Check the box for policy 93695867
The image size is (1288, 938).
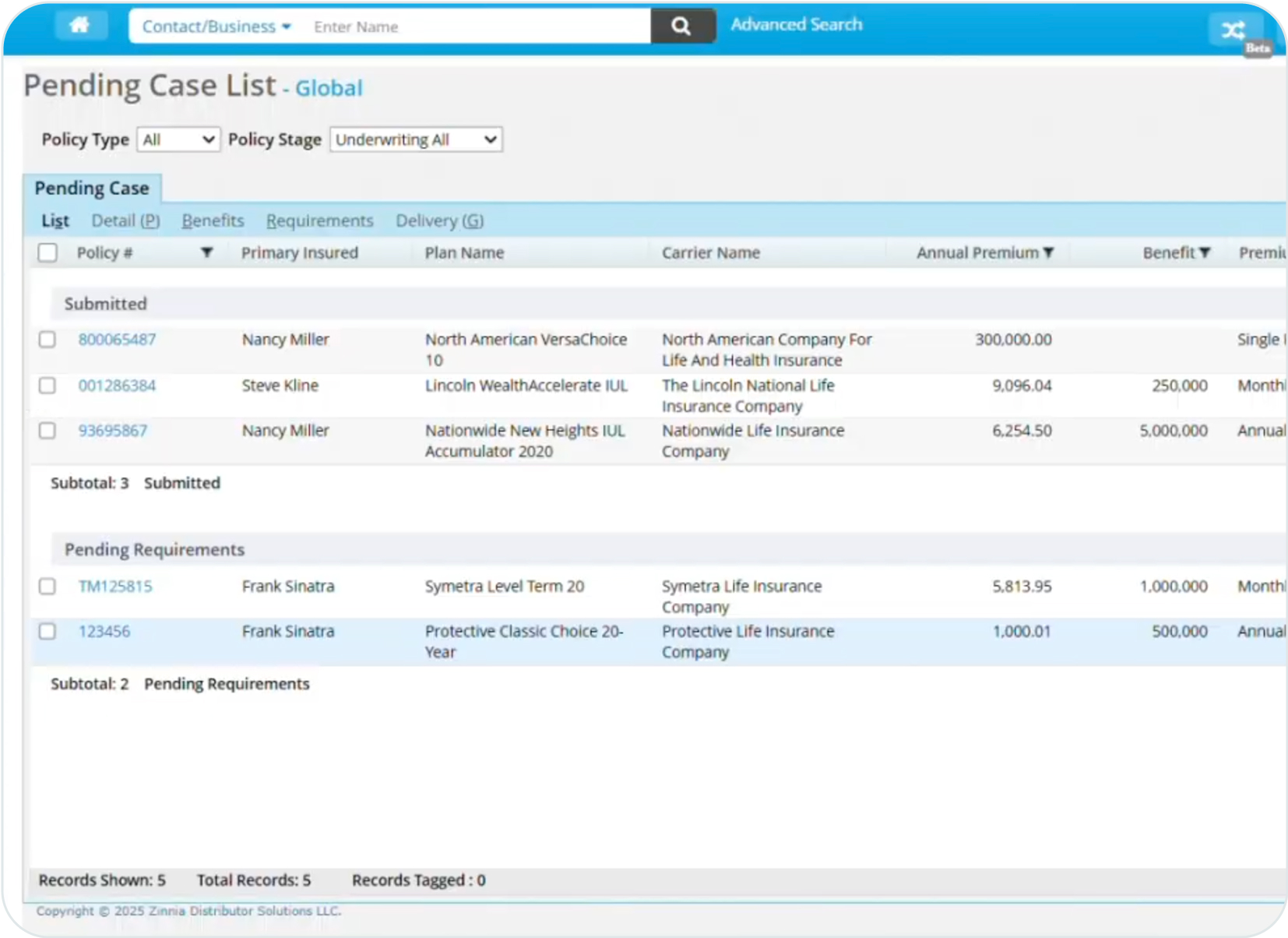click(48, 431)
